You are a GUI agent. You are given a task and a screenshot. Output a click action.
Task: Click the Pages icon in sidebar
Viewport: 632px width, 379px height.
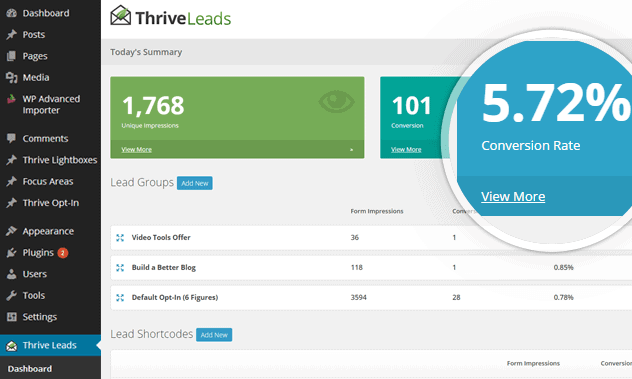click(x=12, y=56)
